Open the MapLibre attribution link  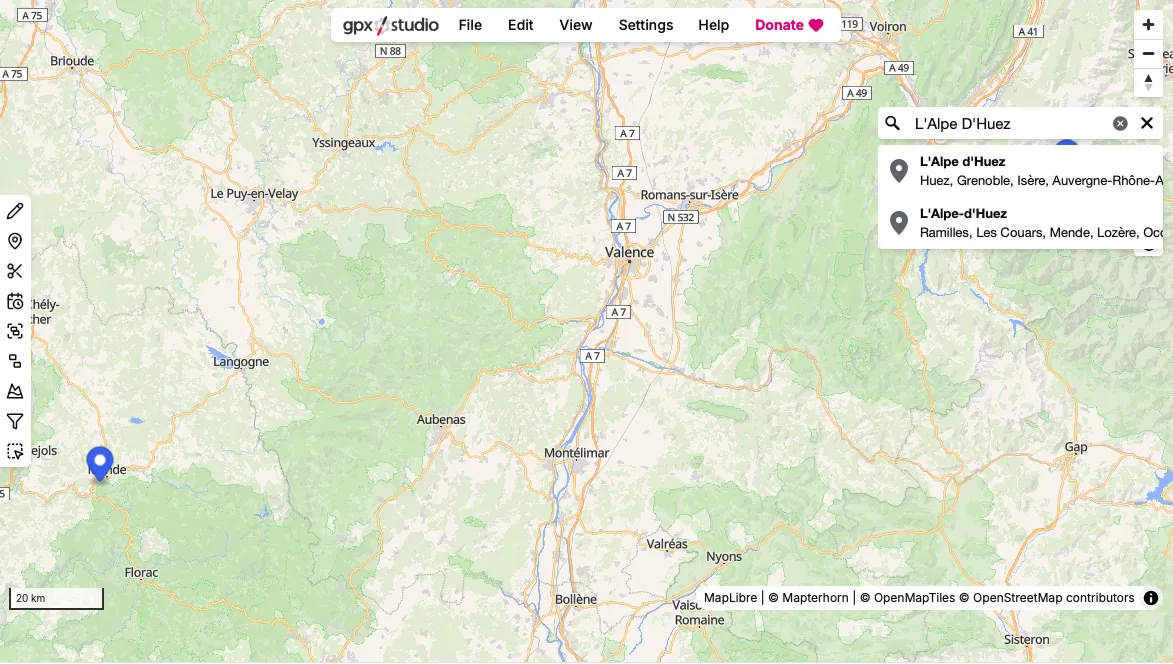pyautogui.click(x=730, y=597)
